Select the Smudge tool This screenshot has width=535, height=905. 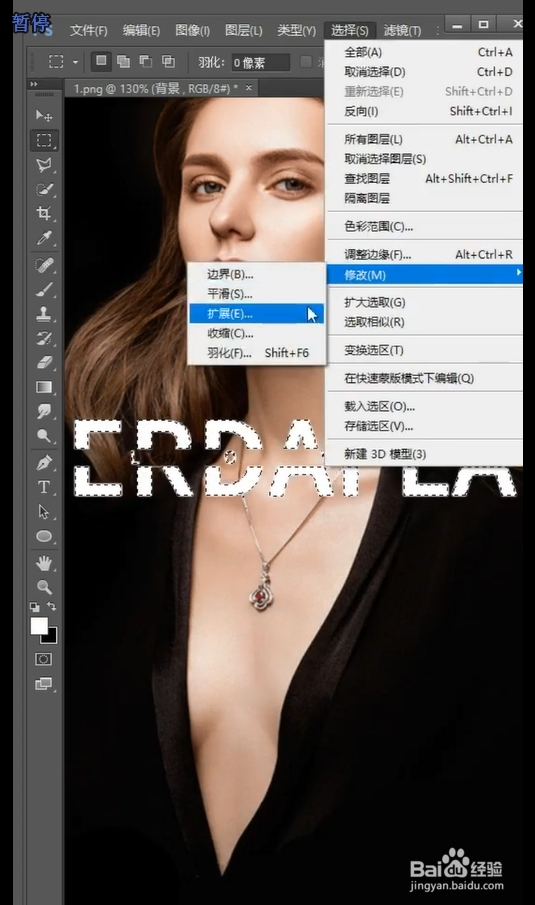44,411
